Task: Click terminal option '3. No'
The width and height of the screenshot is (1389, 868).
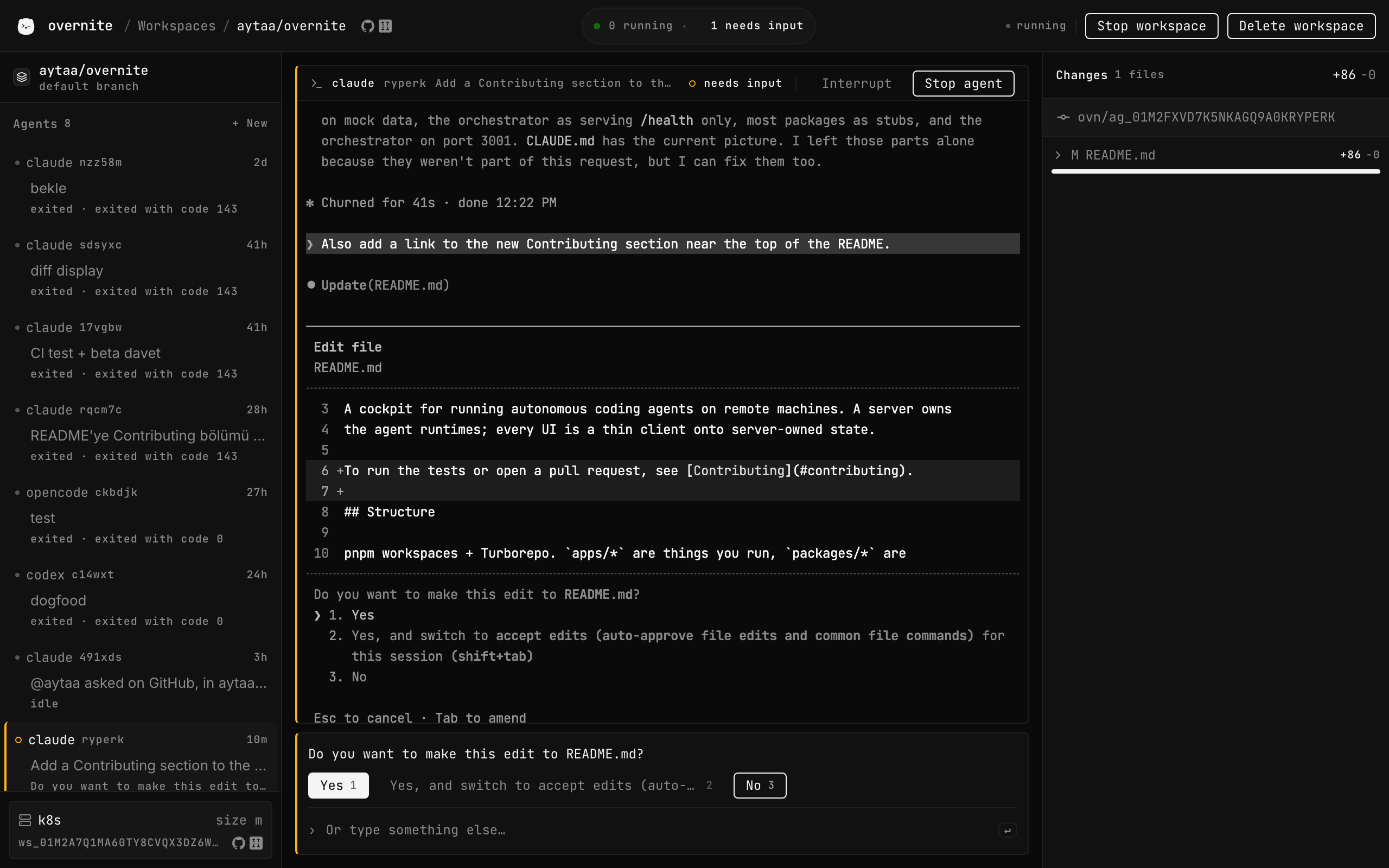Action: click(x=348, y=677)
